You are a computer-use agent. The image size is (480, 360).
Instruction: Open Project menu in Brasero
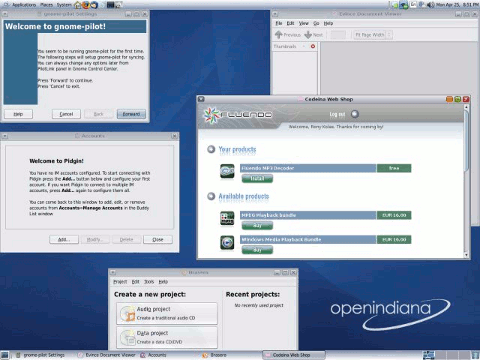120,282
